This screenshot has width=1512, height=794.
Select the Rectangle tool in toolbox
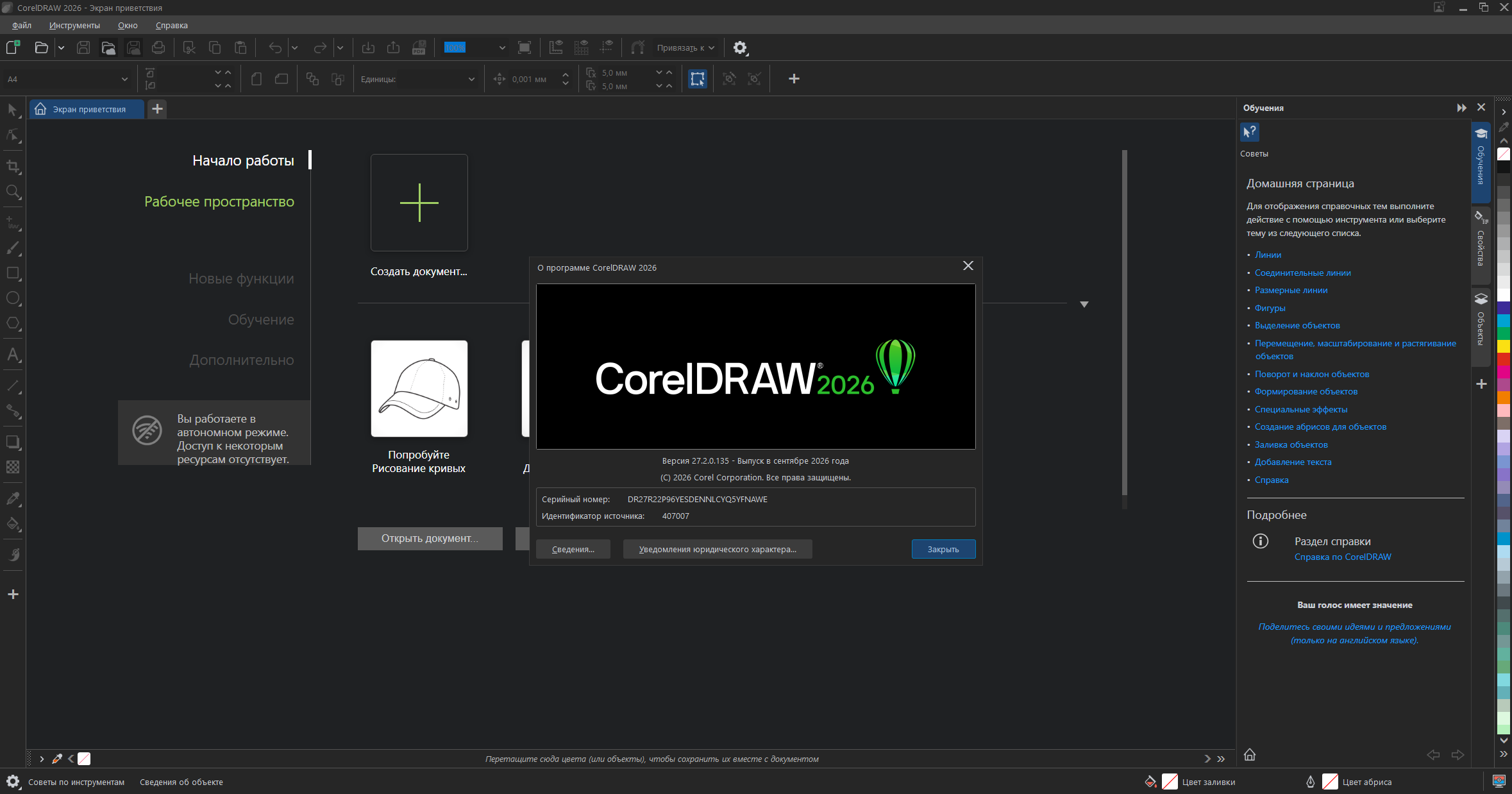13,273
